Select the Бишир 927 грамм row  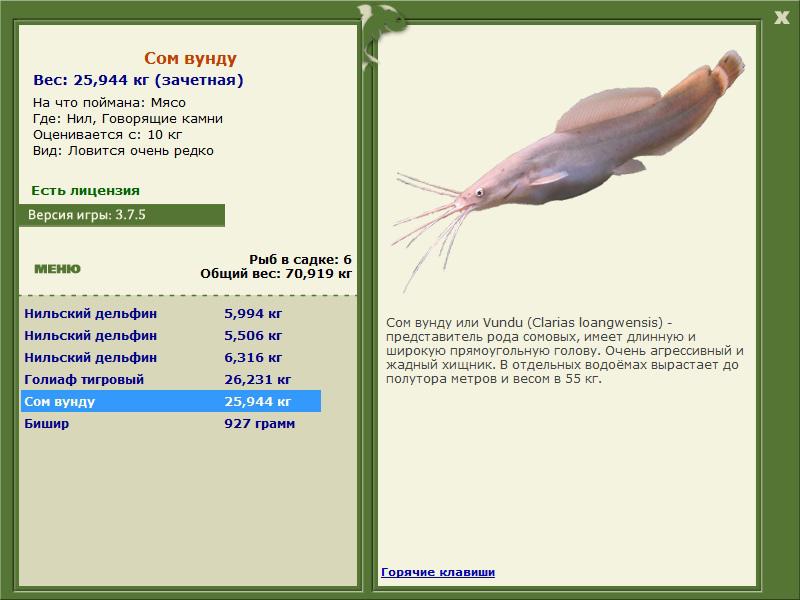pos(171,423)
